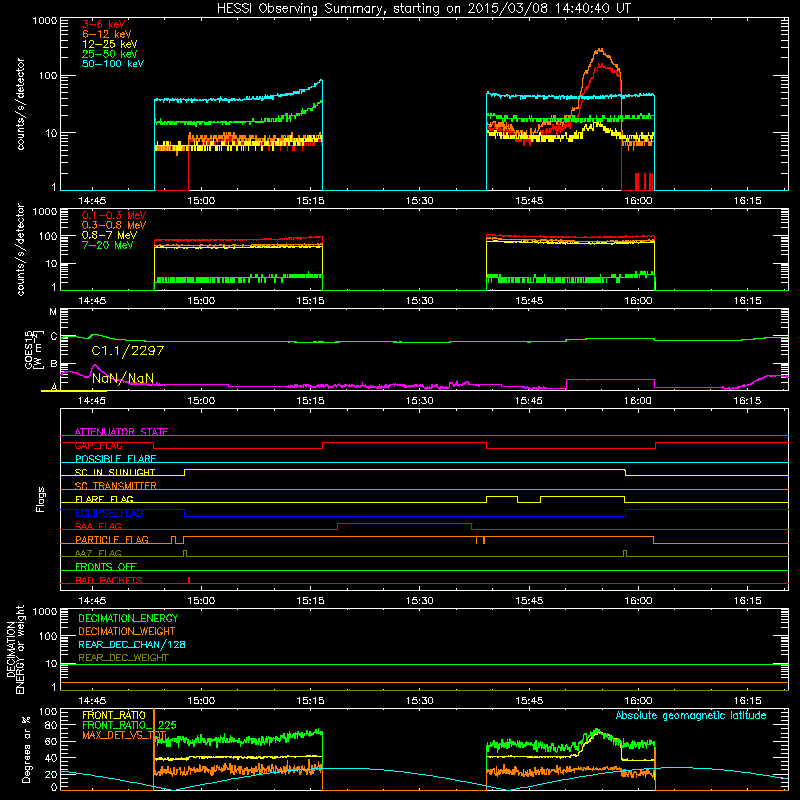Click the HESSI Observing Summary title
Image resolution: width=800 pixels, height=800 pixels.
tap(423, 9)
